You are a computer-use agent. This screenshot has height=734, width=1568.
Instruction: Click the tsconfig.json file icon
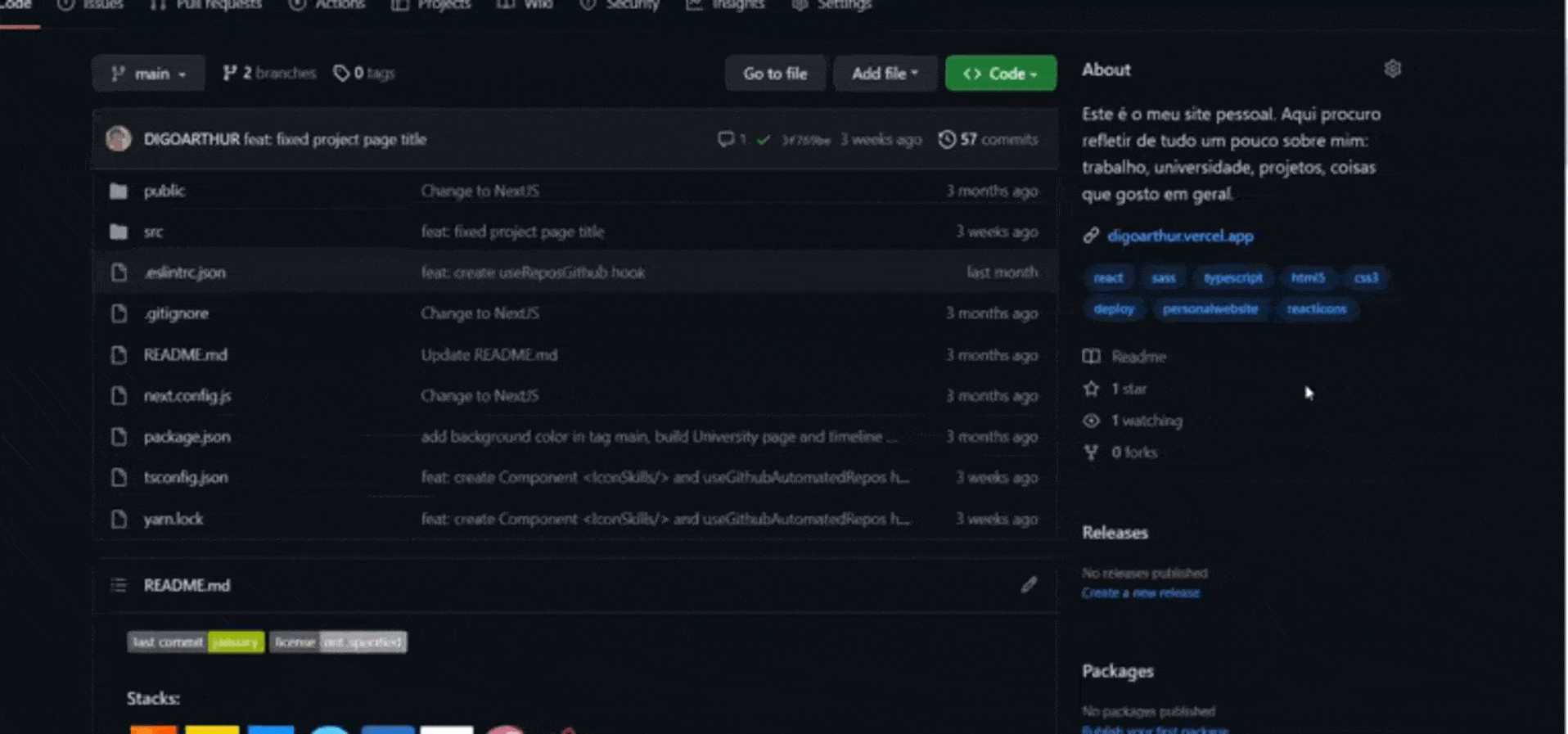pos(119,477)
